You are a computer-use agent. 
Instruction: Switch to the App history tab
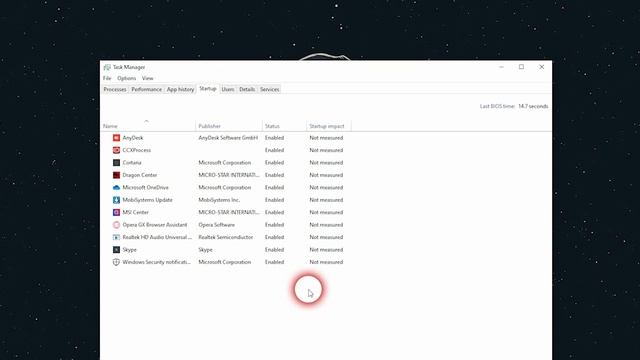180,89
